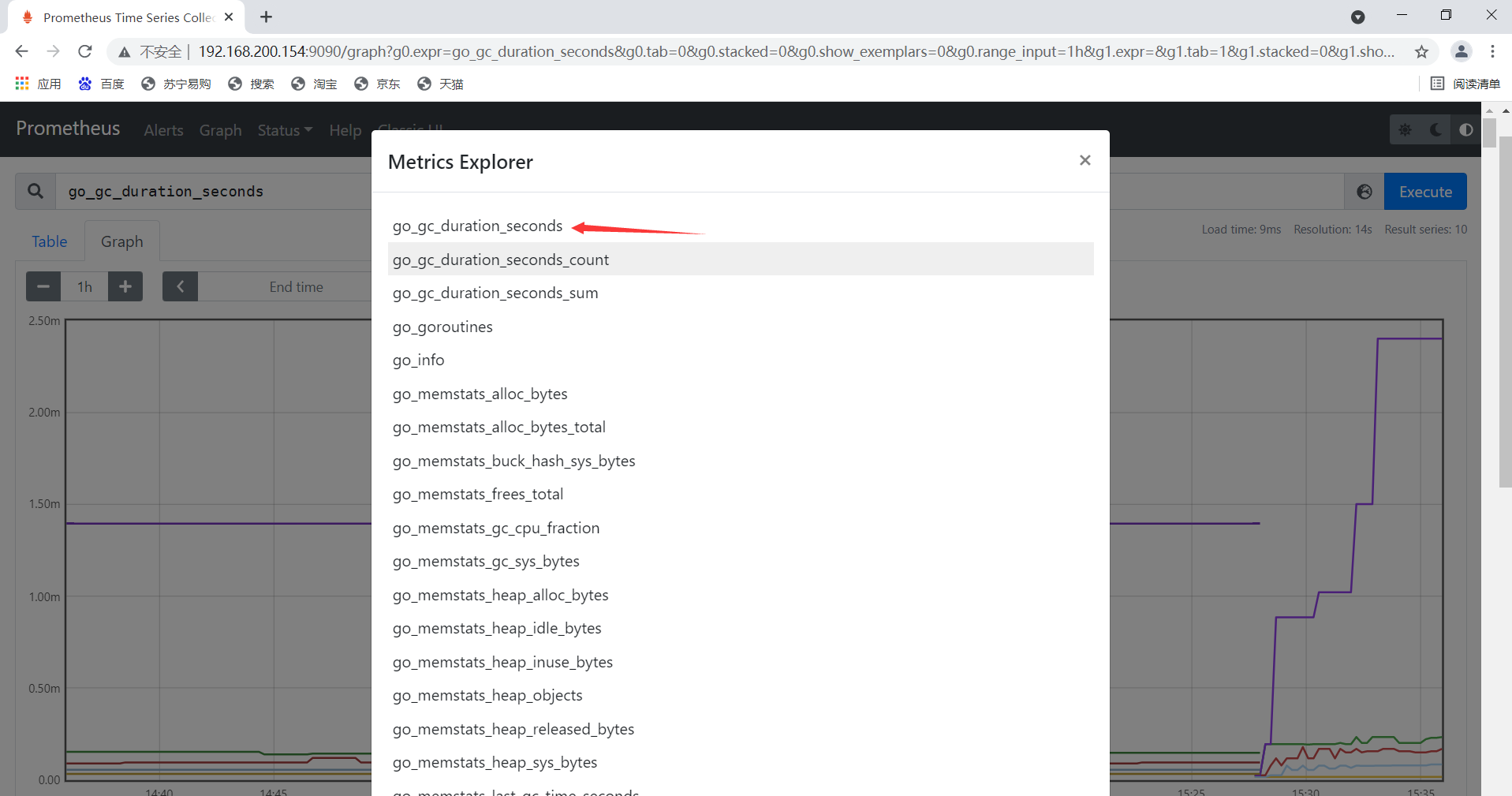Select go_info metric
This screenshot has height=796, width=1512.
741,361
